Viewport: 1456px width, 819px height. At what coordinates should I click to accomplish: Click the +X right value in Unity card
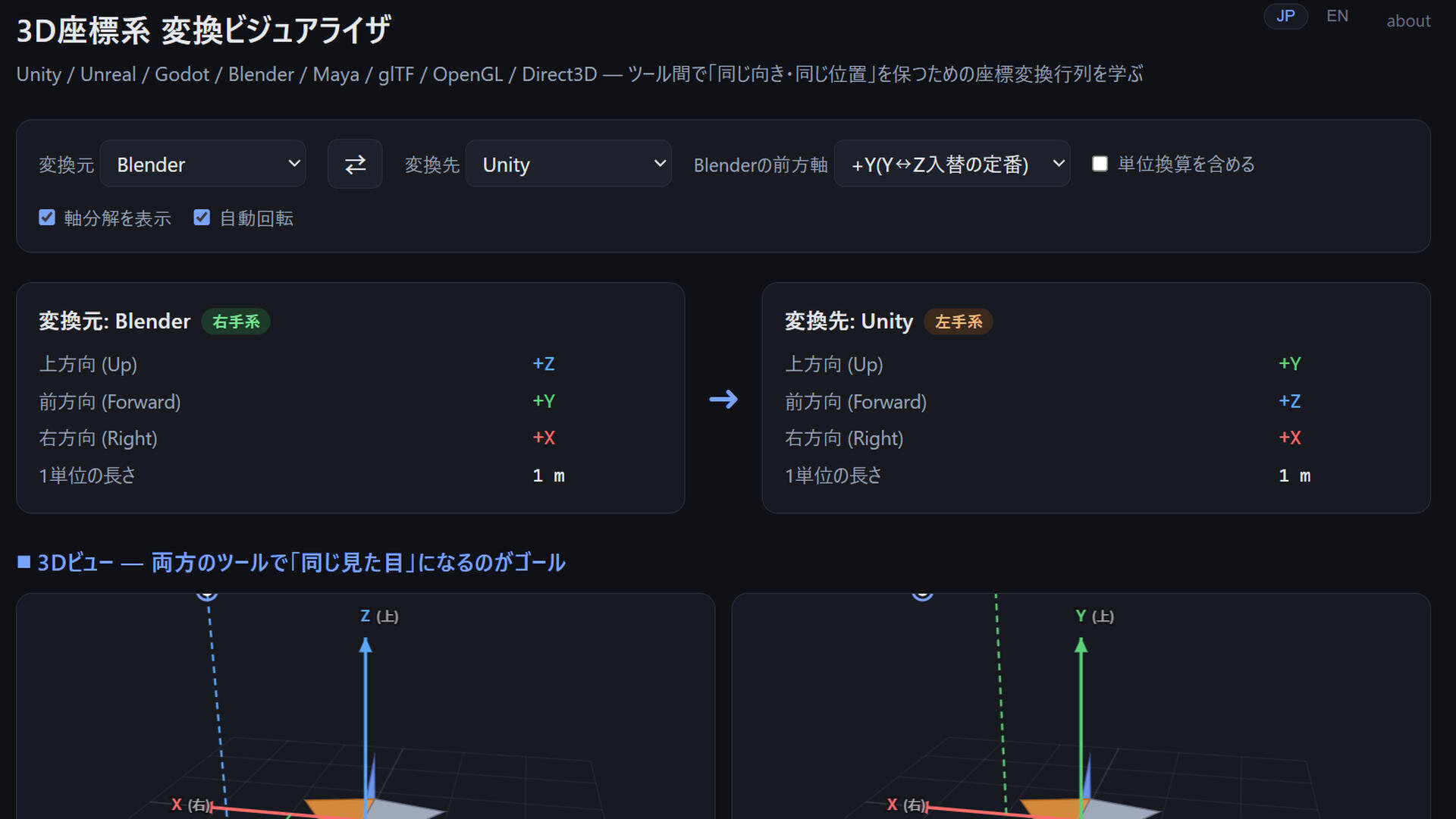click(x=1290, y=438)
